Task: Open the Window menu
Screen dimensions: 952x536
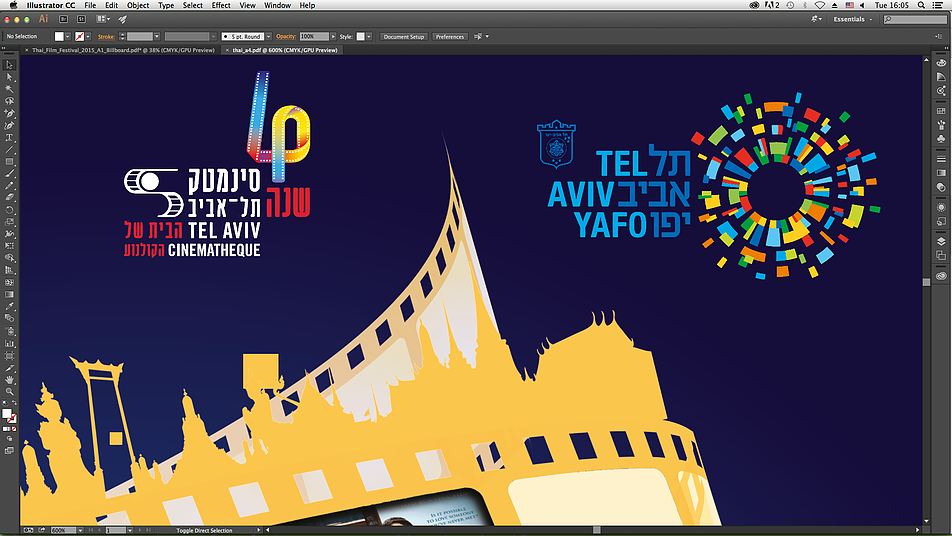Action: (277, 5)
